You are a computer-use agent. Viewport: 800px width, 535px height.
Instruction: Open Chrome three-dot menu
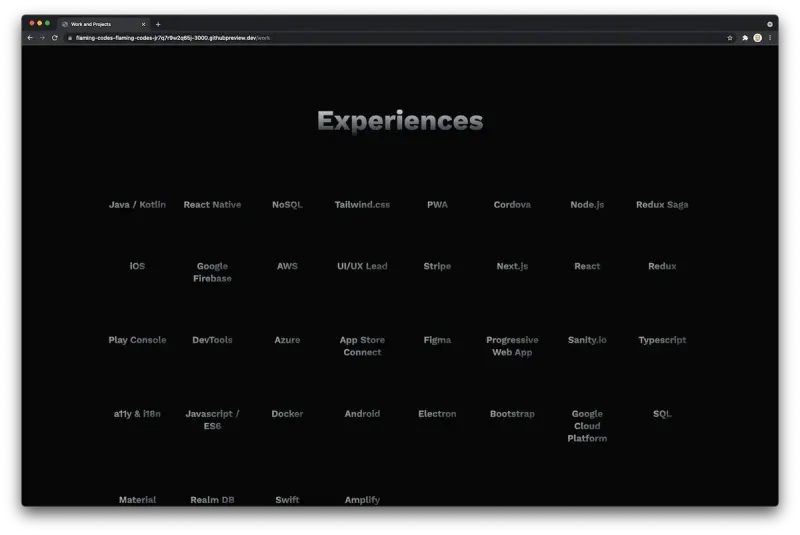(x=770, y=38)
